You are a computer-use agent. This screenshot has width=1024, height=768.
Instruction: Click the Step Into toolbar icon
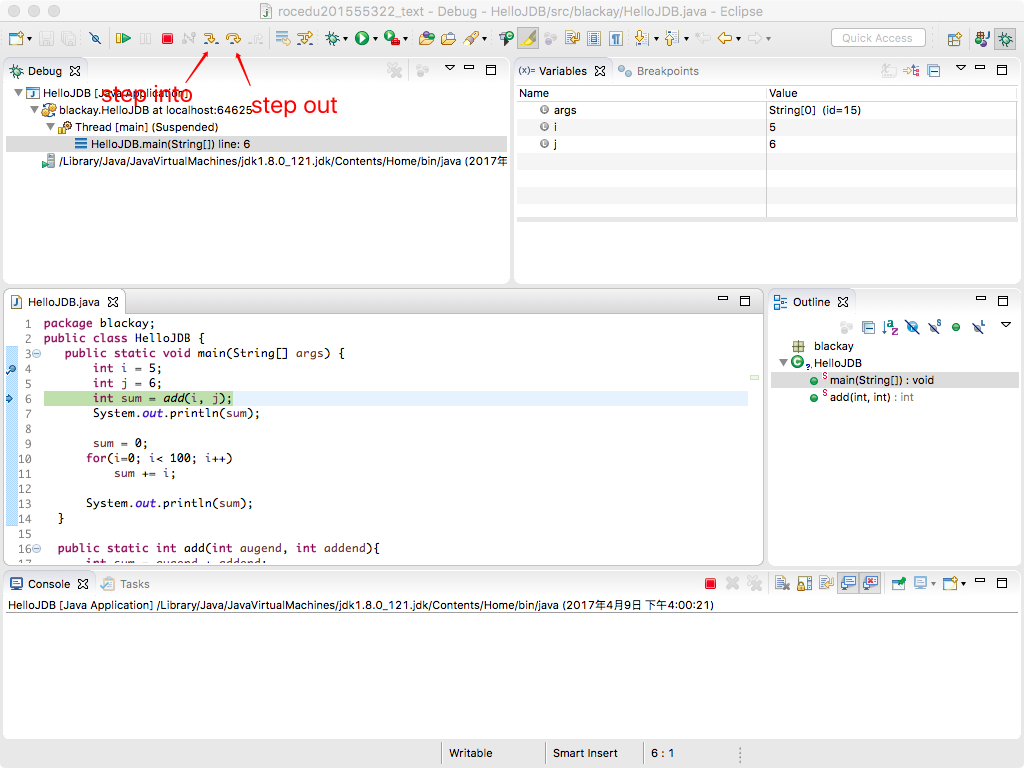210,39
